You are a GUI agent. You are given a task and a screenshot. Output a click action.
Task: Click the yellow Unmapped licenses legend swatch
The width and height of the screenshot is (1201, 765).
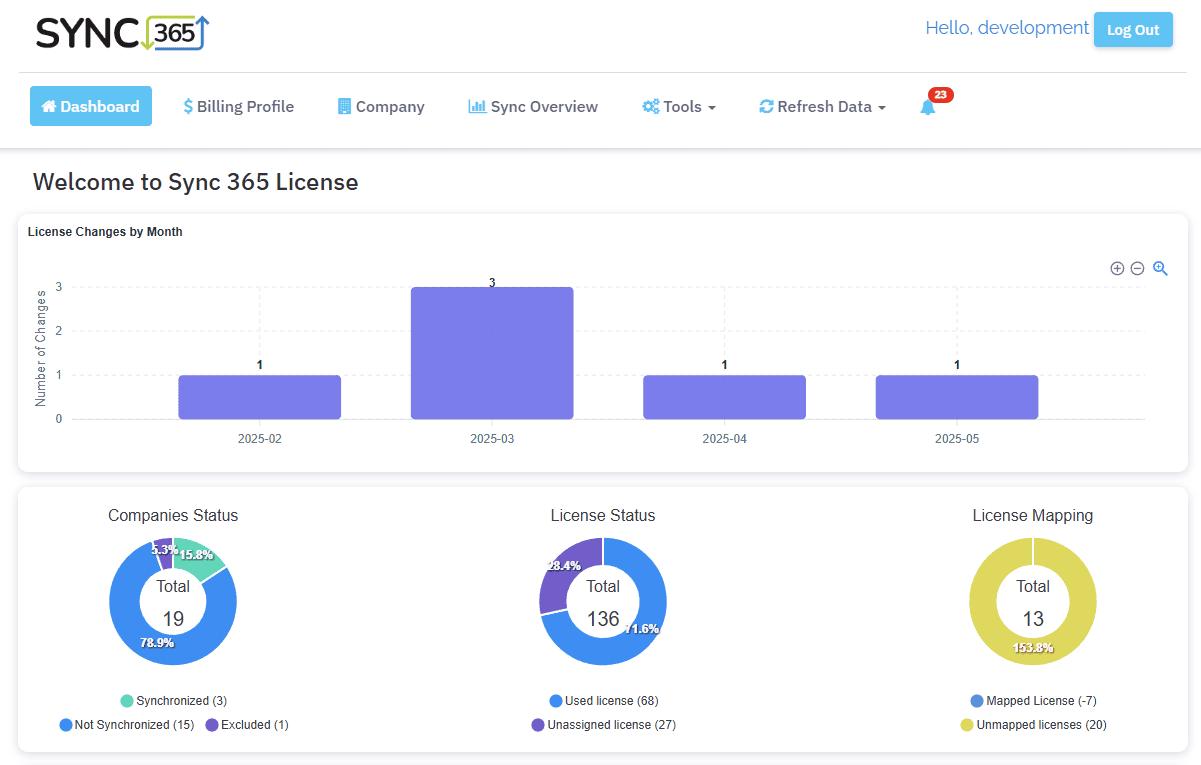pyautogui.click(x=967, y=725)
